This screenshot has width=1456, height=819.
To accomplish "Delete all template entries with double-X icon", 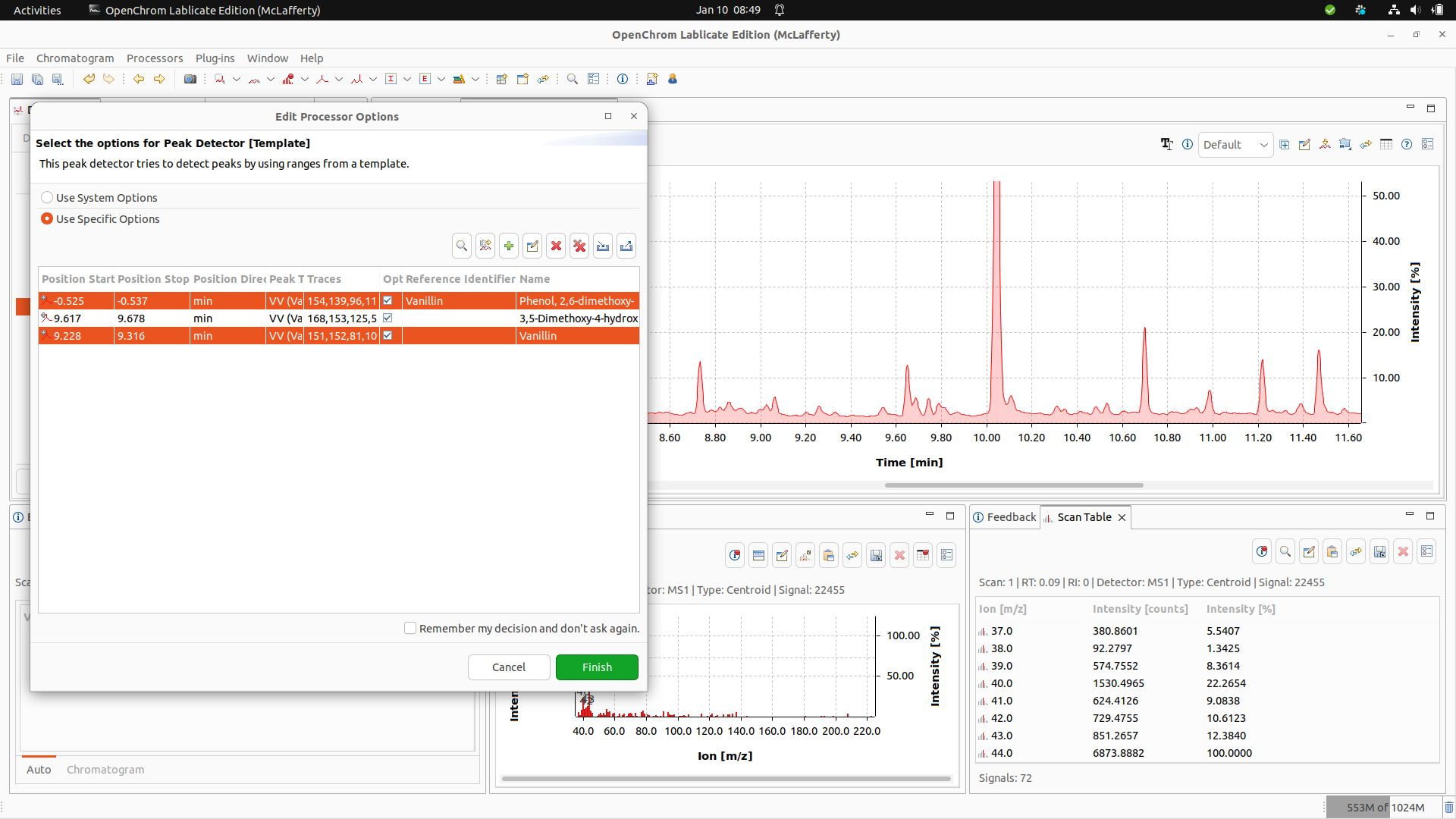I will [579, 246].
